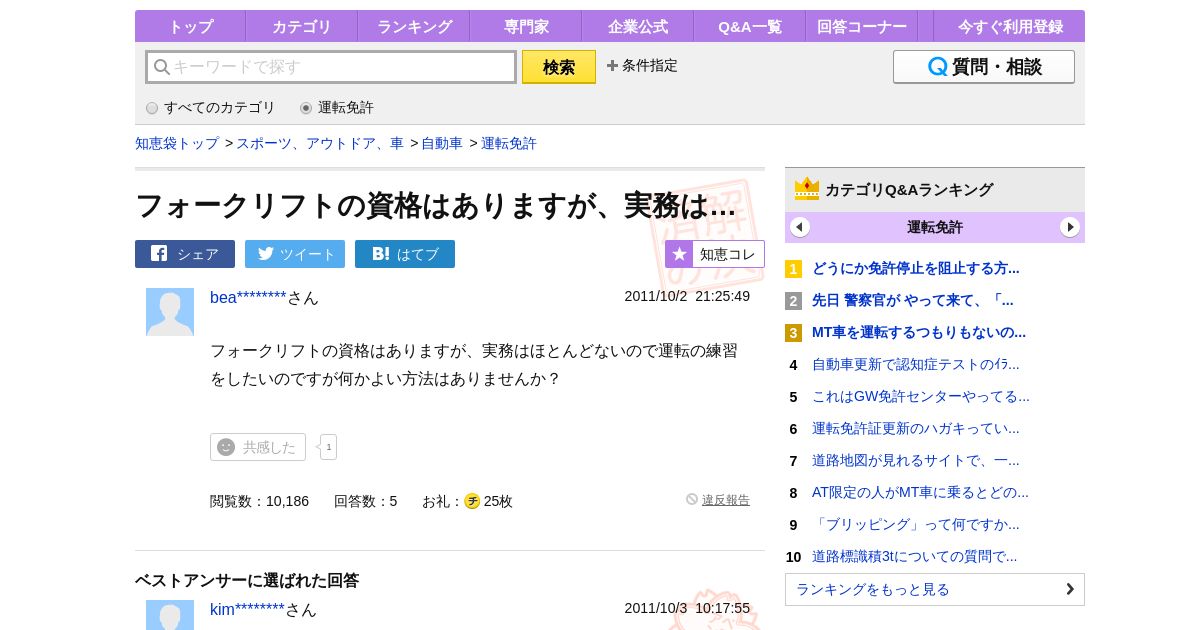Image resolution: width=1200 pixels, height=630 pixels.
Task: Click the avatar of asker bea********
Action: [x=170, y=312]
